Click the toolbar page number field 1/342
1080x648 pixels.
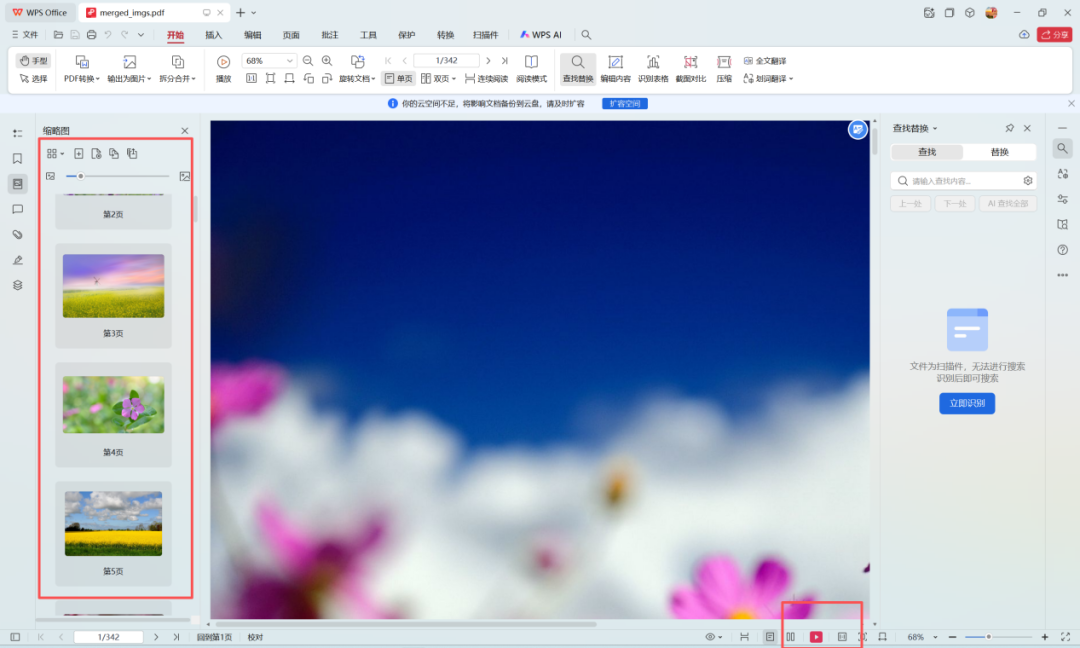click(446, 61)
